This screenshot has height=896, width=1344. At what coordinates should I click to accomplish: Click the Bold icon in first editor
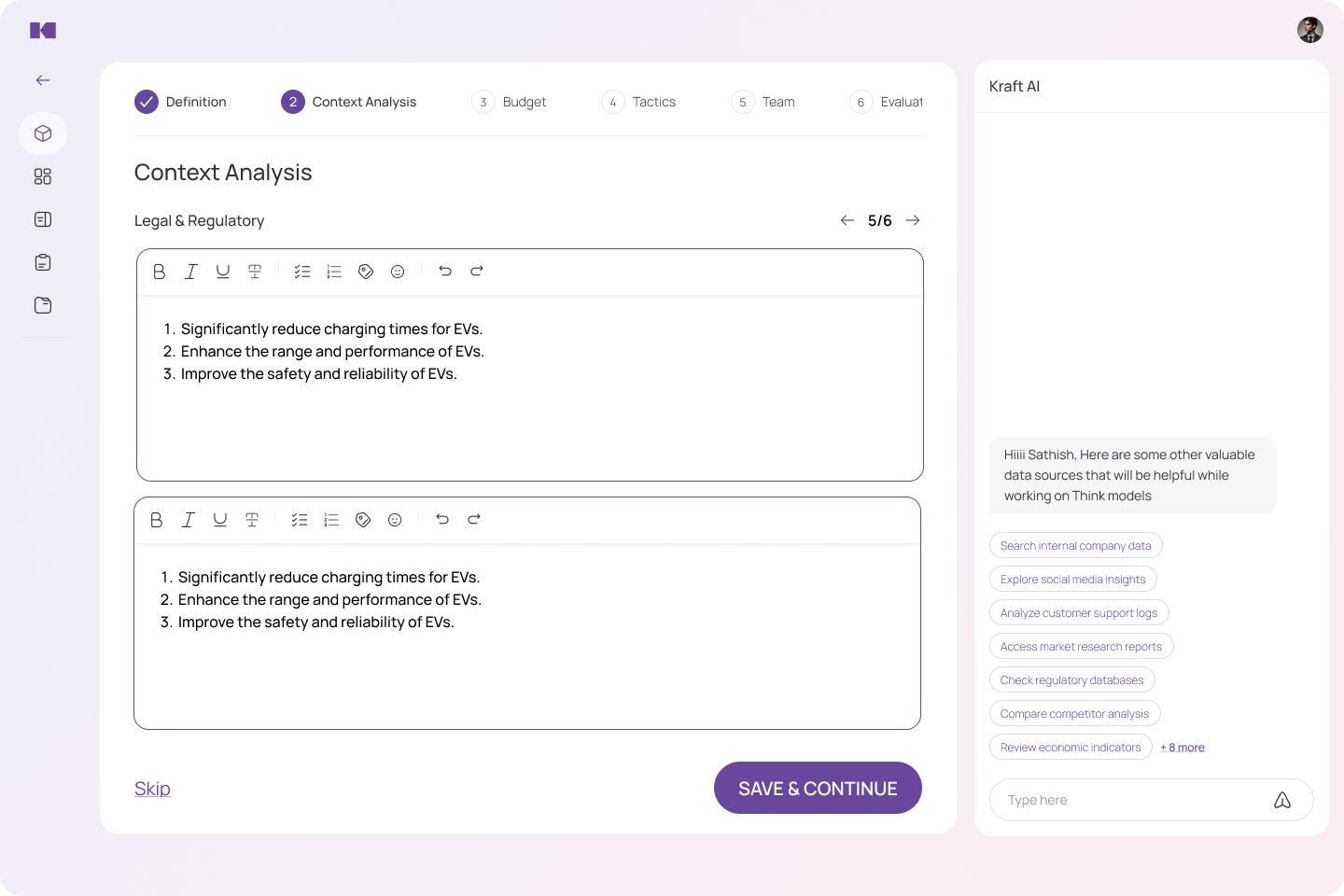point(160,272)
